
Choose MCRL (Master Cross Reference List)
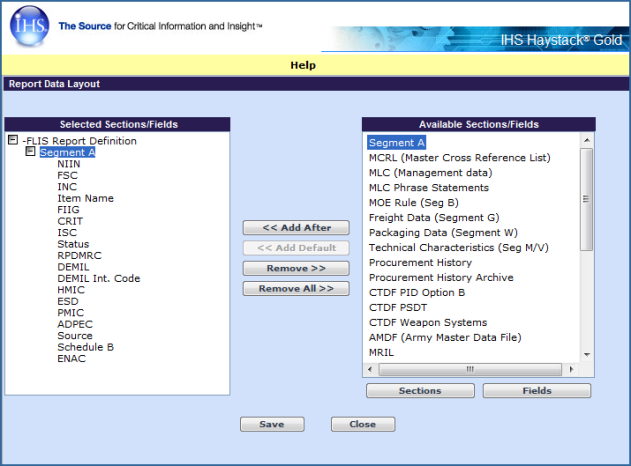click(x=460, y=158)
